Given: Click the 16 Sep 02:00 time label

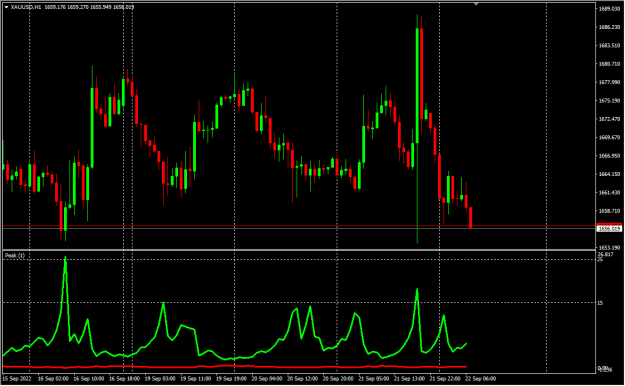Looking at the screenshot, I should coord(53,378).
